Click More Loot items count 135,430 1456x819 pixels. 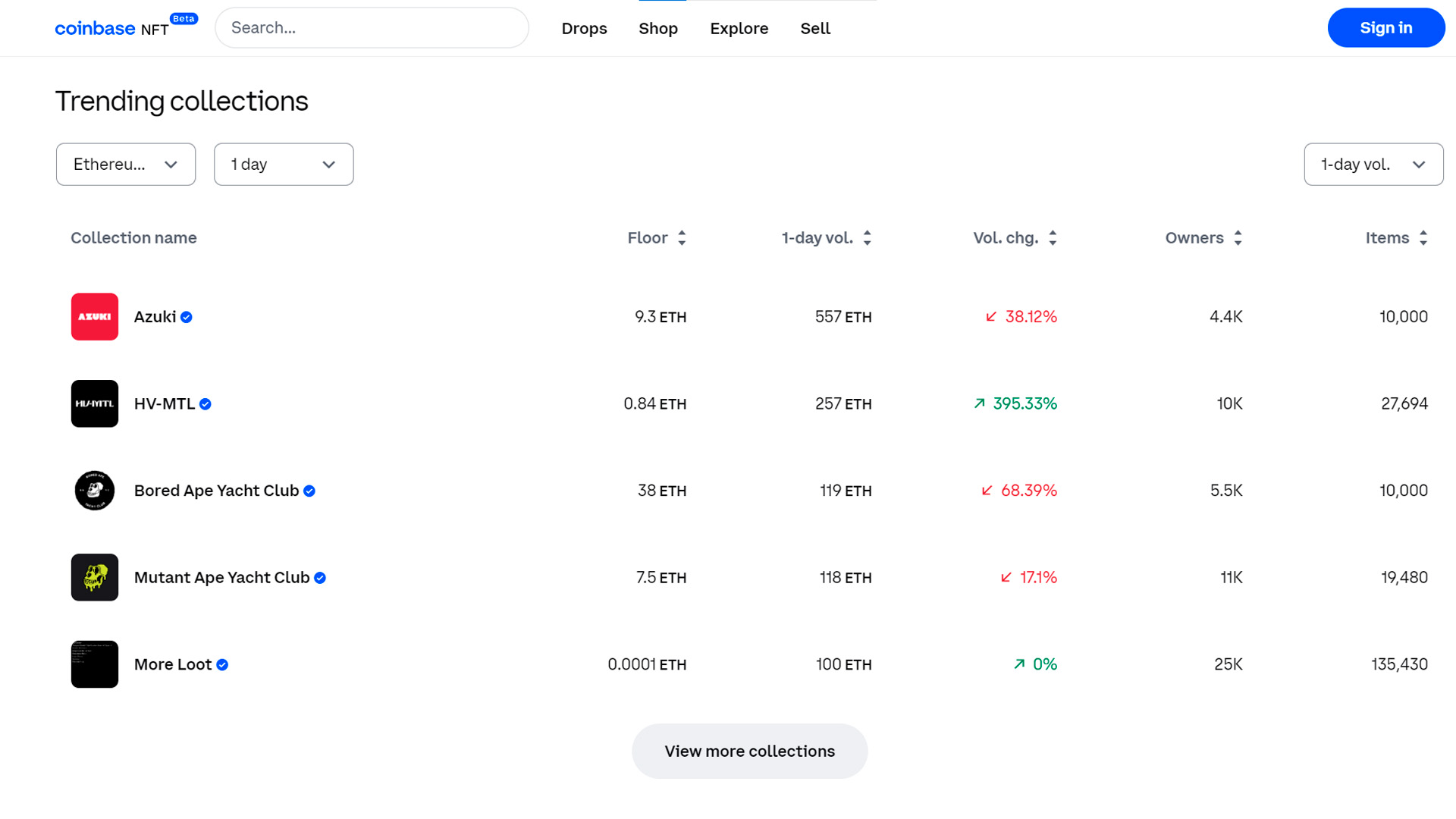pos(1399,664)
